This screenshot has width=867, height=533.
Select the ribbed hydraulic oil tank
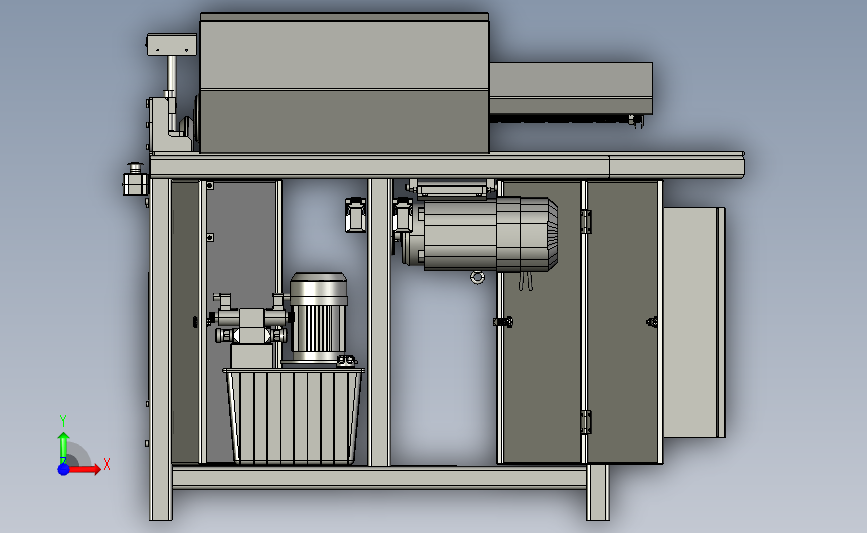click(x=294, y=416)
